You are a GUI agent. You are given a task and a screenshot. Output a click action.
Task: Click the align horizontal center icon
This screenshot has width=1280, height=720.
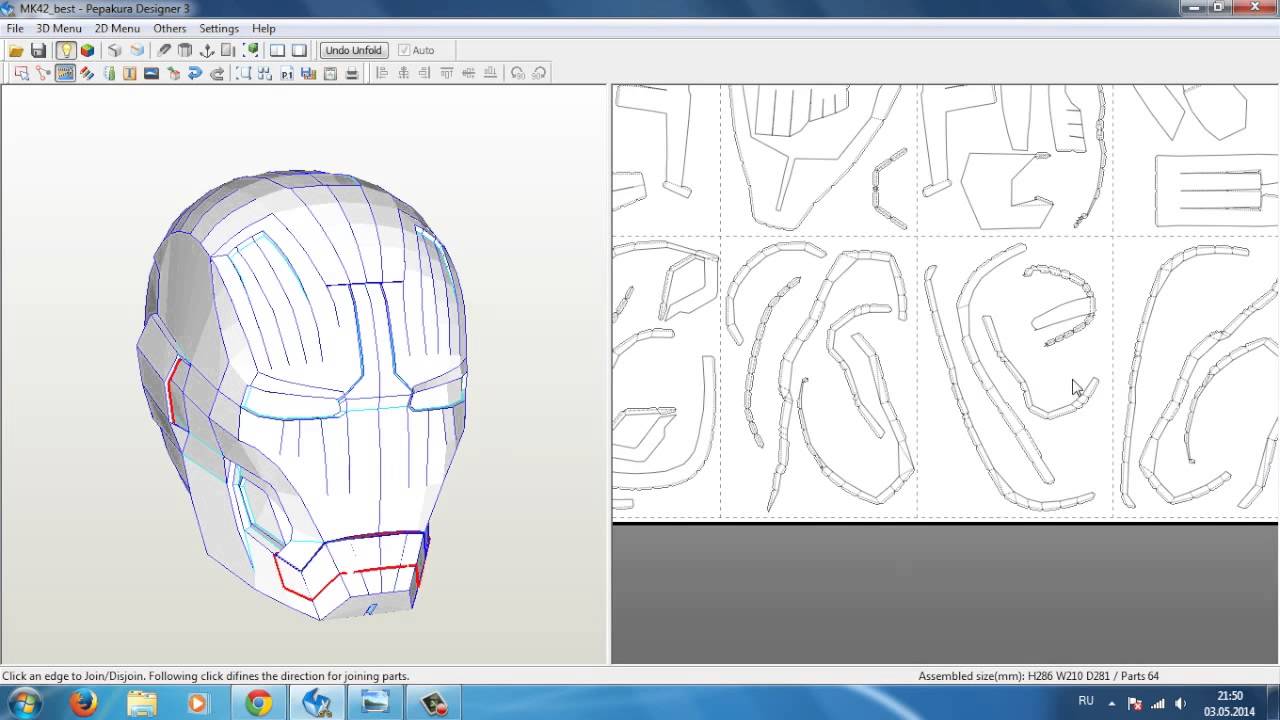point(403,73)
